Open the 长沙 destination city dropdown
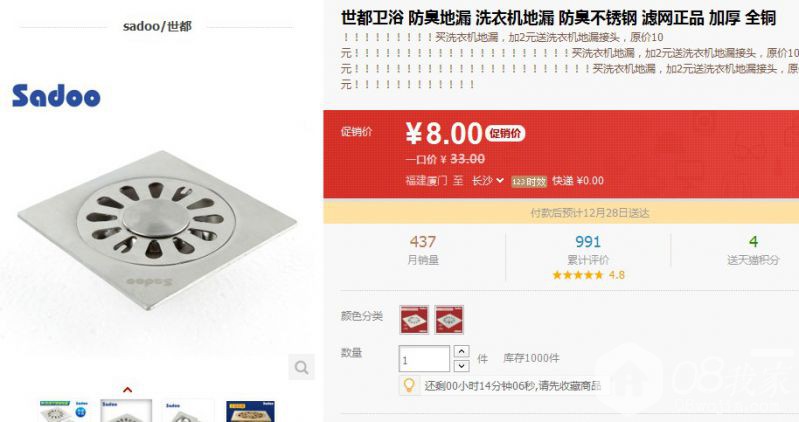 487,180
